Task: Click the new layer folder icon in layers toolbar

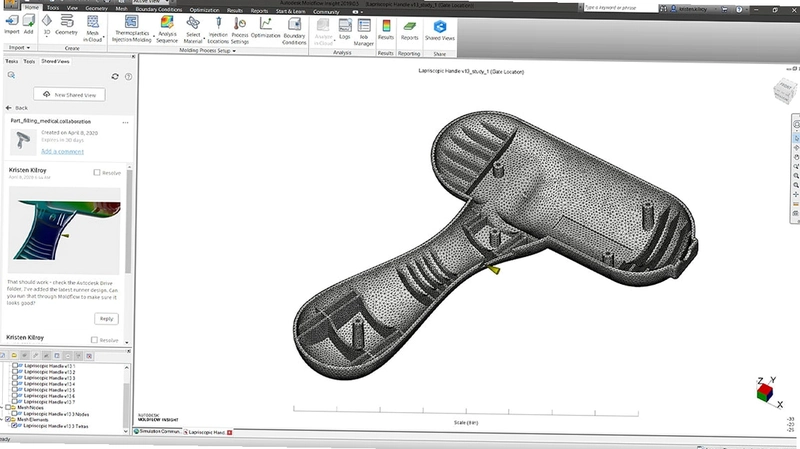Action: click(14, 356)
